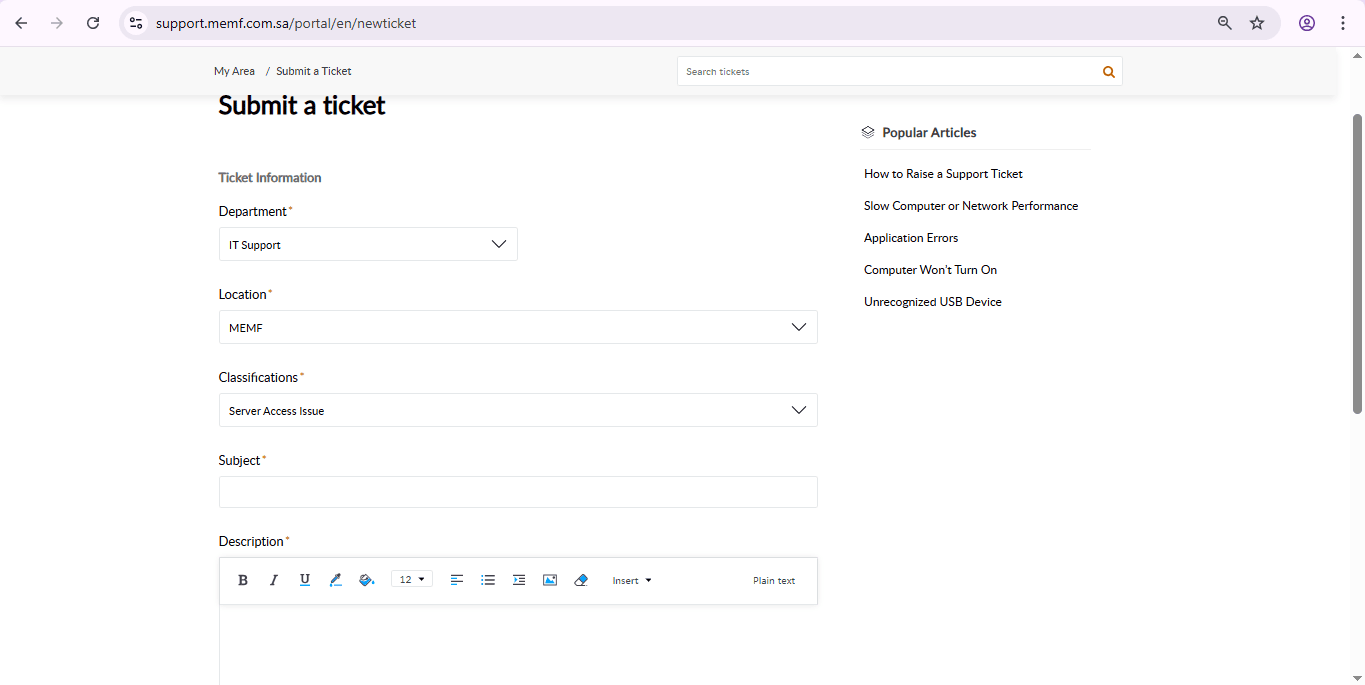The image size is (1365, 685).
Task: Pick a font color in editor
Action: pos(336,580)
